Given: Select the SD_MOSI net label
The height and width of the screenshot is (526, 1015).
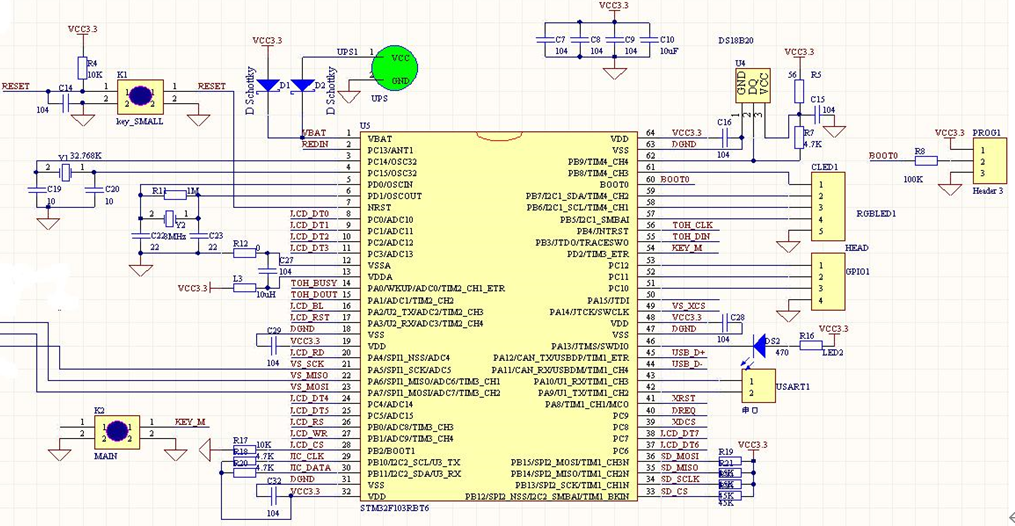Looking at the screenshot, I should click(680, 456).
